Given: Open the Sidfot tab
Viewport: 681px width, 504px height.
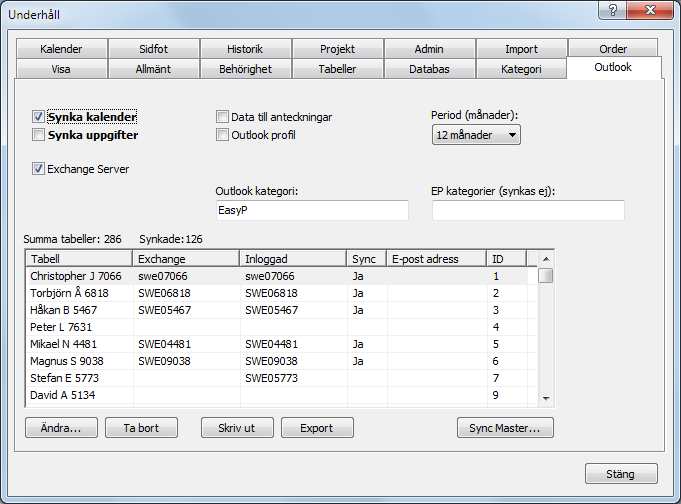Looking at the screenshot, I should (x=153, y=49).
